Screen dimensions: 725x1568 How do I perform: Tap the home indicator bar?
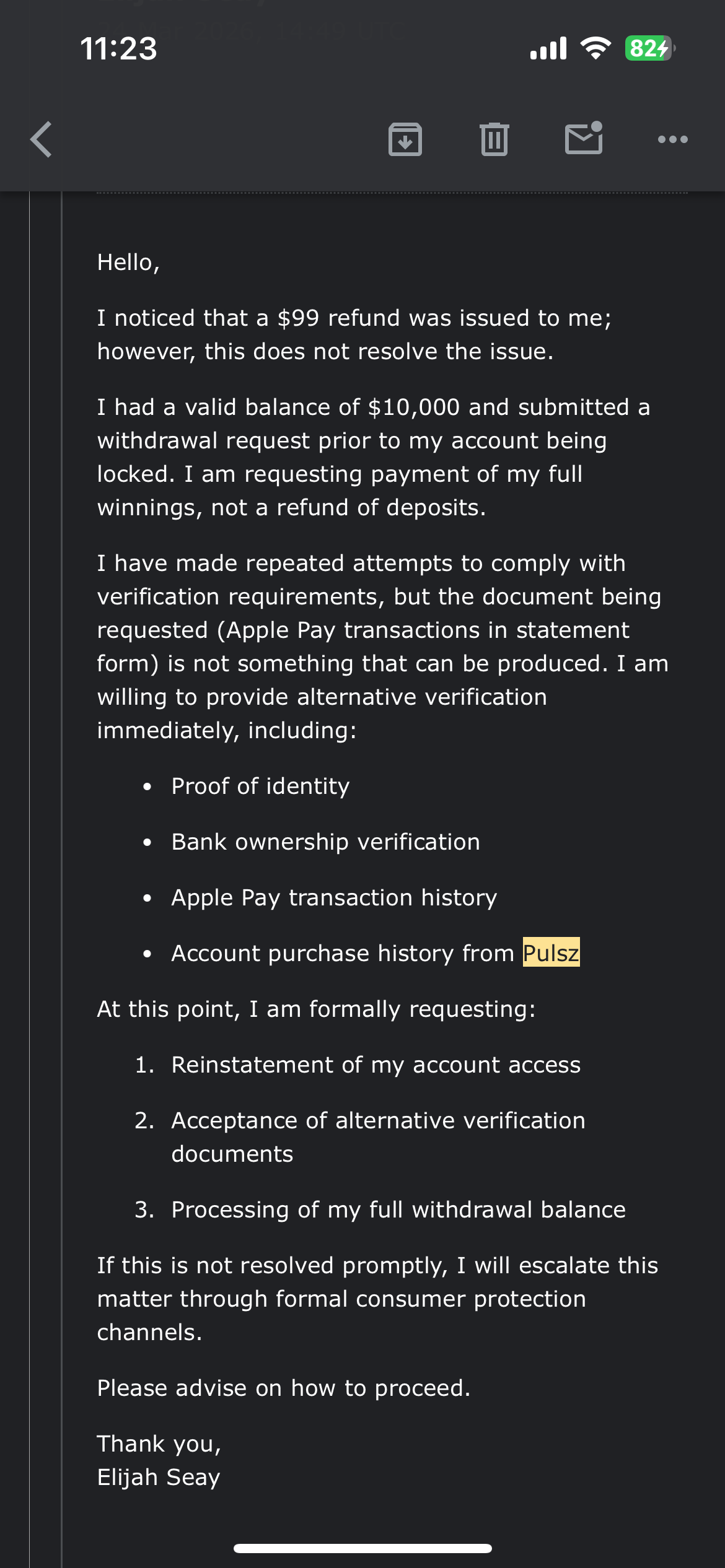362,1548
